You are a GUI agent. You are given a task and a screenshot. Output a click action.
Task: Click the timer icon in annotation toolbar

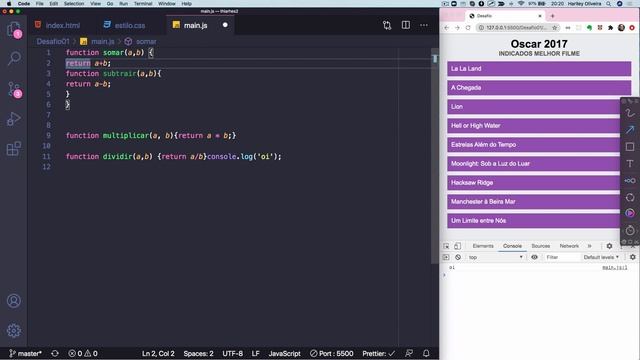pyautogui.click(x=630, y=230)
